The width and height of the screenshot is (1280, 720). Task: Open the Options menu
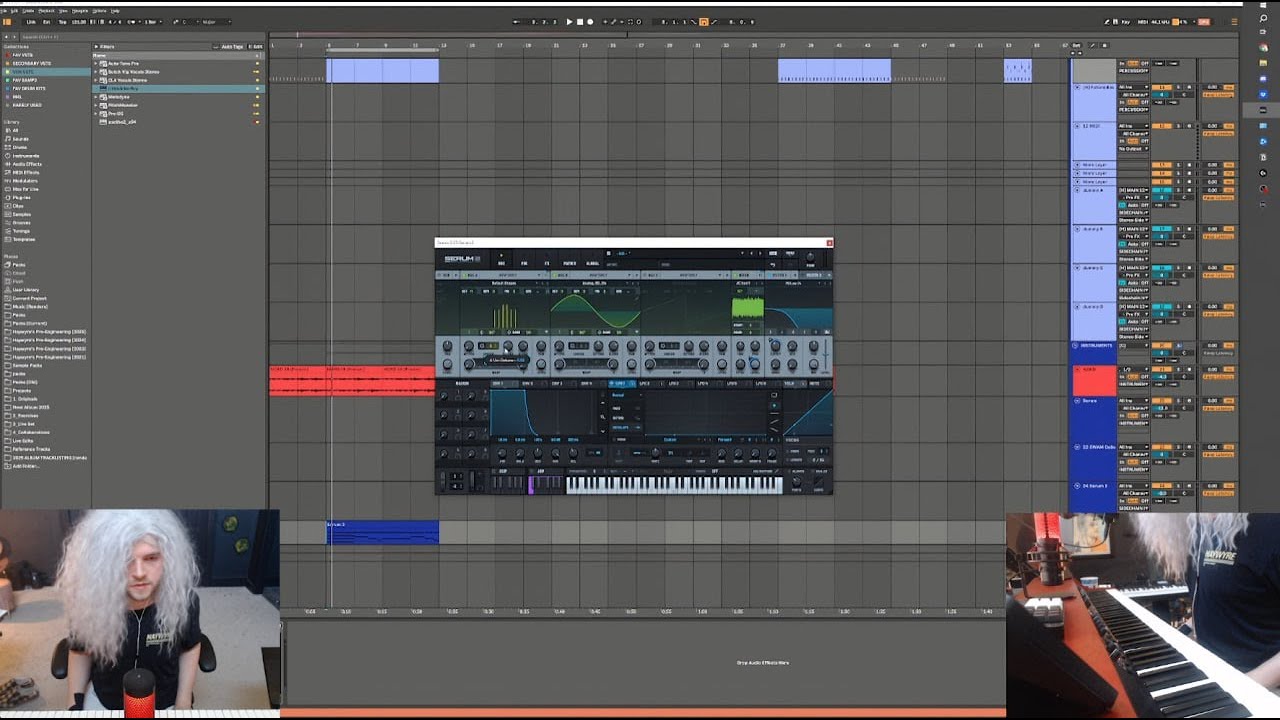(x=99, y=10)
